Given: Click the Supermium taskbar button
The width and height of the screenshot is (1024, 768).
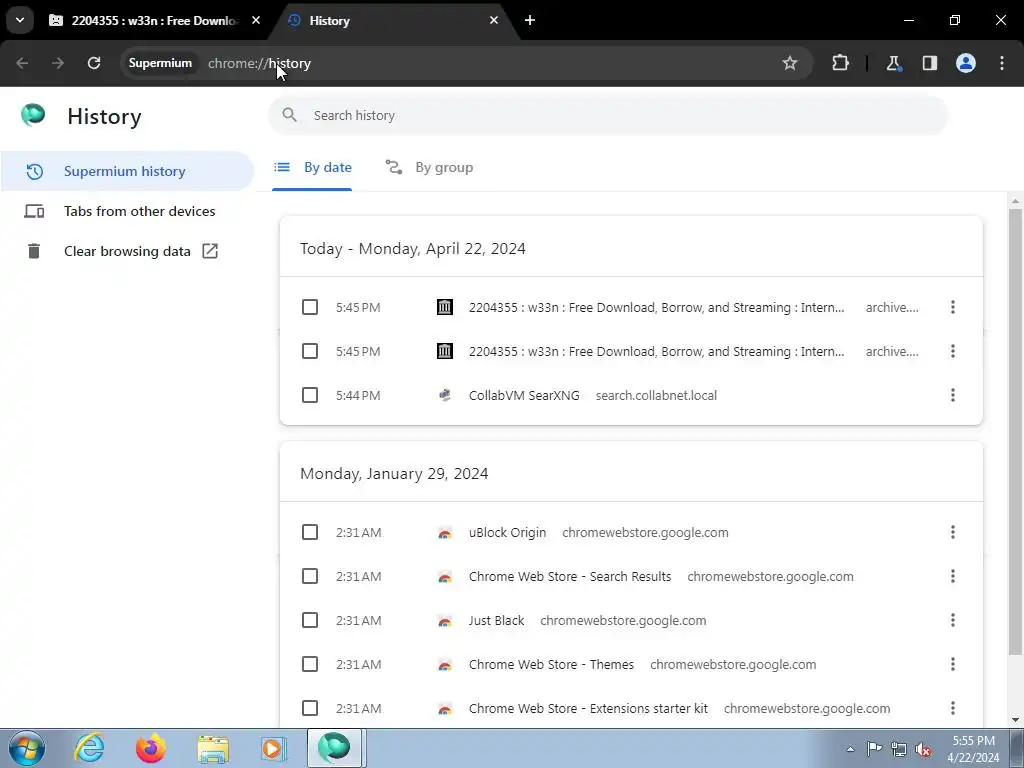Looking at the screenshot, I should [x=334, y=748].
